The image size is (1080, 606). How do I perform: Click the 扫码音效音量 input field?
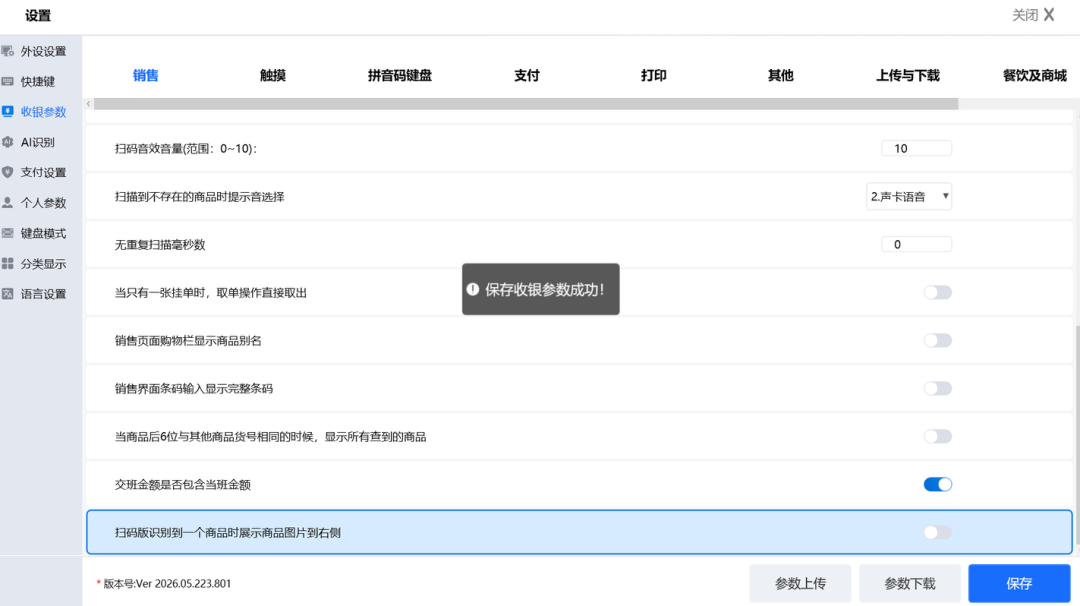coord(916,148)
